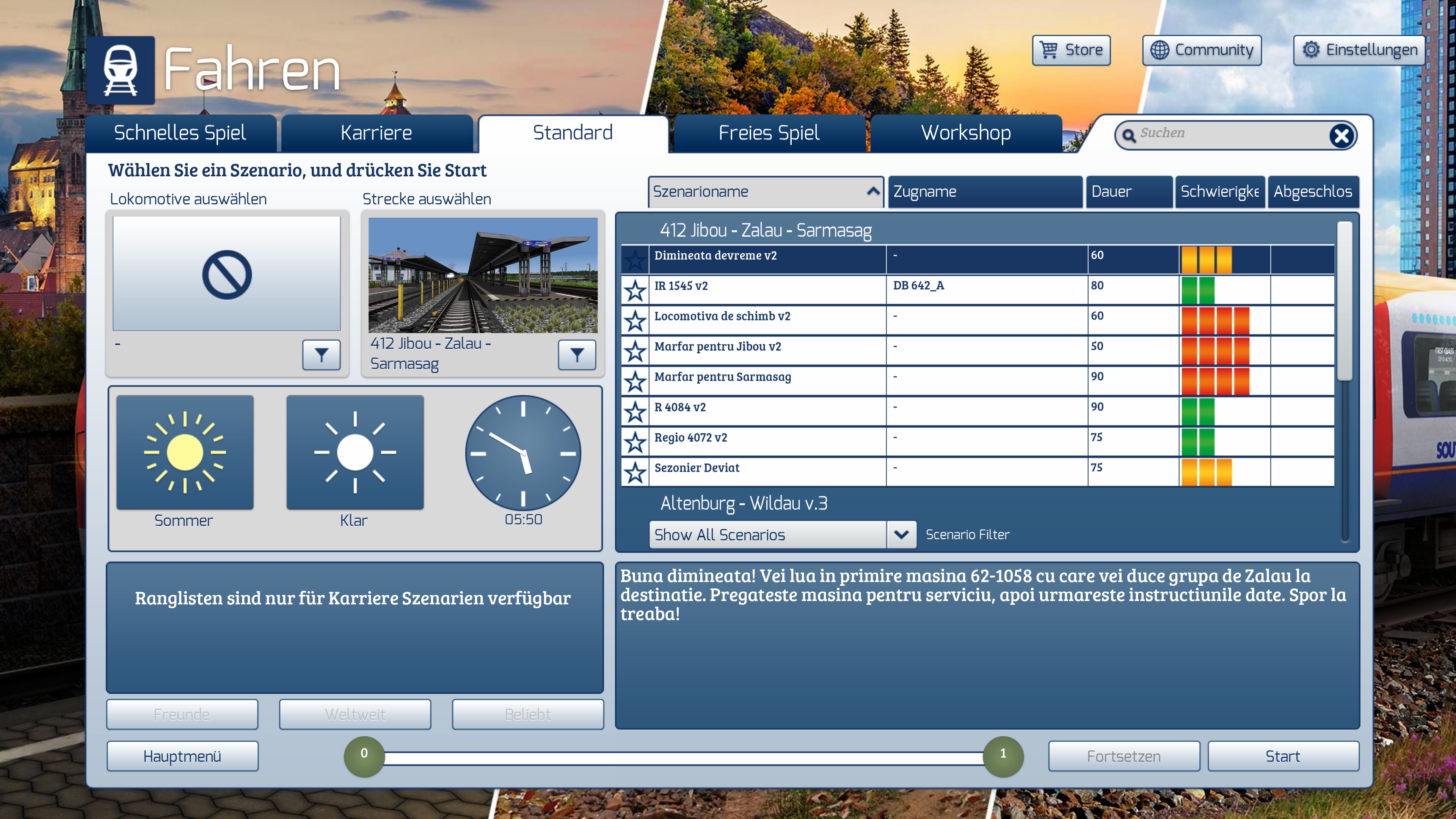Expand the Show All Scenarios filter dropdown
The width and height of the screenshot is (1456, 819).
(901, 535)
